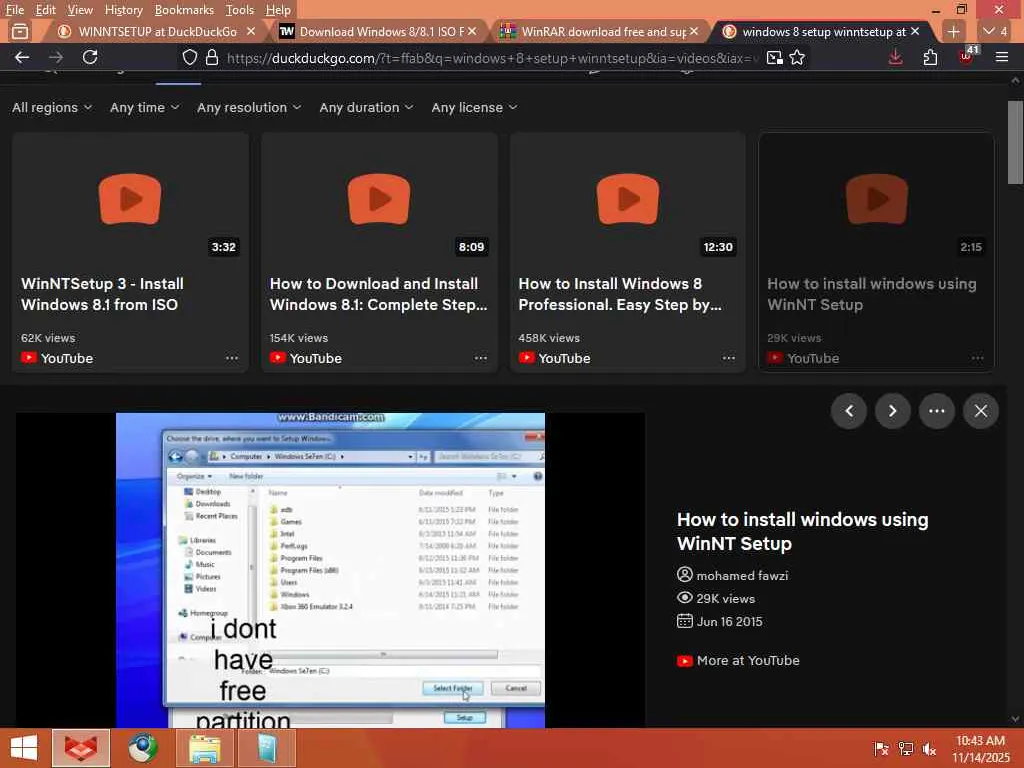This screenshot has width=1024, height=768.
Task: Open more options on the 29K views card
Action: [x=978, y=358]
